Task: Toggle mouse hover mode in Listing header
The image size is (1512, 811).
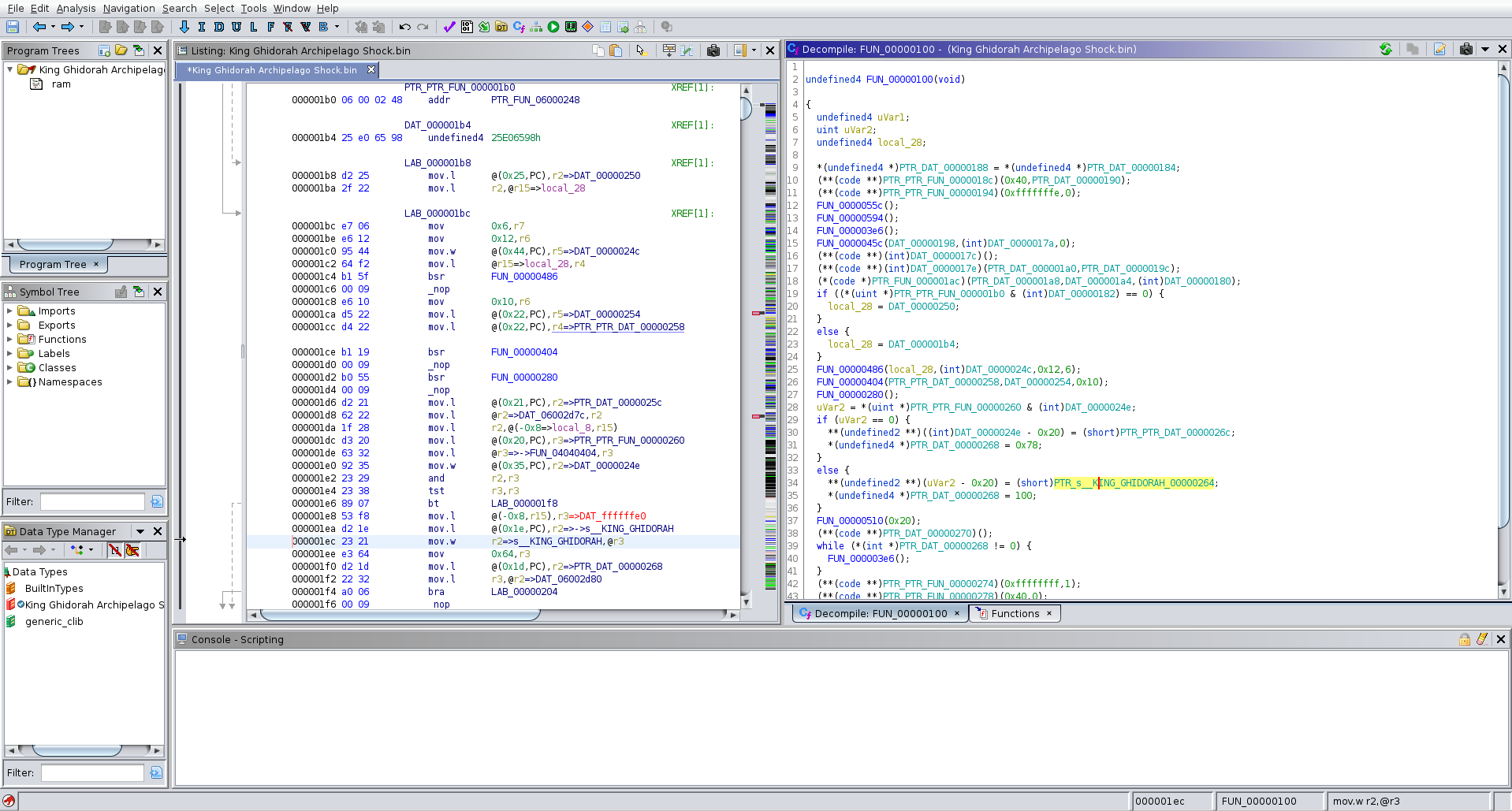Action: click(x=641, y=50)
